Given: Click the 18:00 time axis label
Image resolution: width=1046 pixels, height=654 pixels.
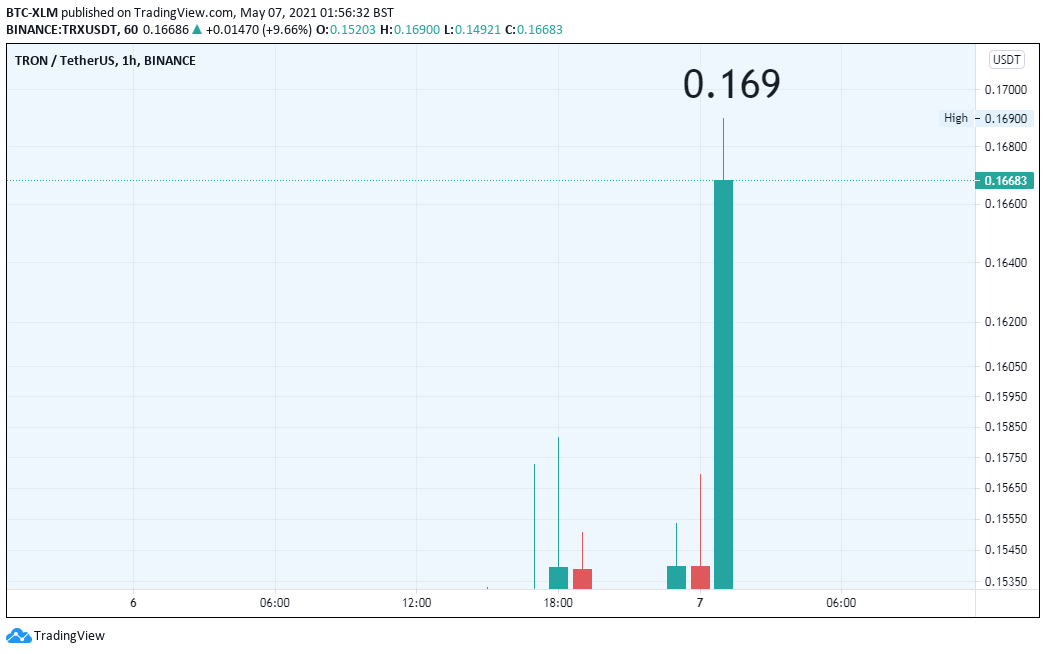Looking at the screenshot, I should point(558,603).
